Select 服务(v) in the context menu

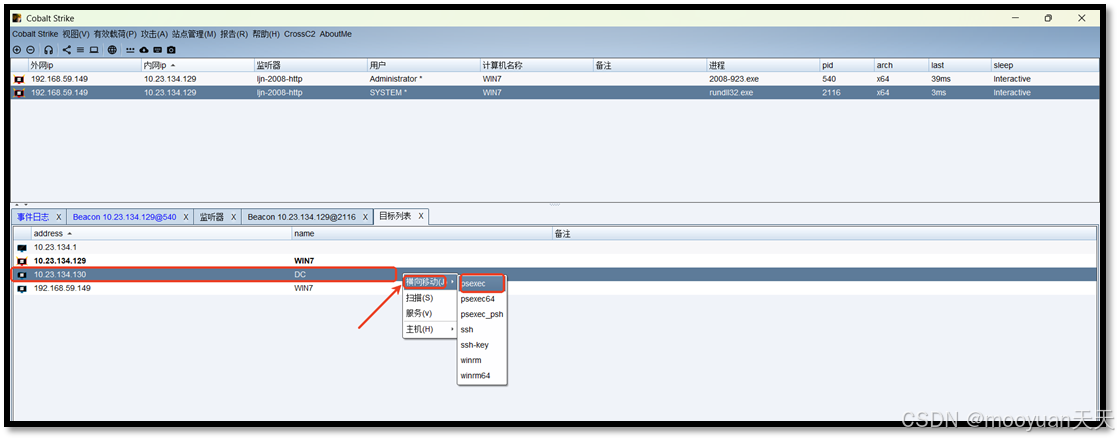point(430,313)
